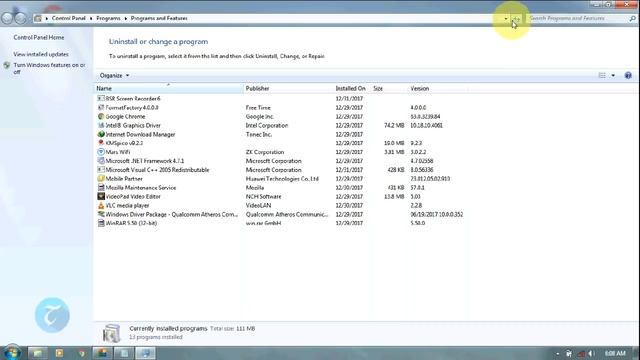The width and height of the screenshot is (640, 360).
Task: Open Windows Explorer from the taskbar
Action: click(38, 353)
